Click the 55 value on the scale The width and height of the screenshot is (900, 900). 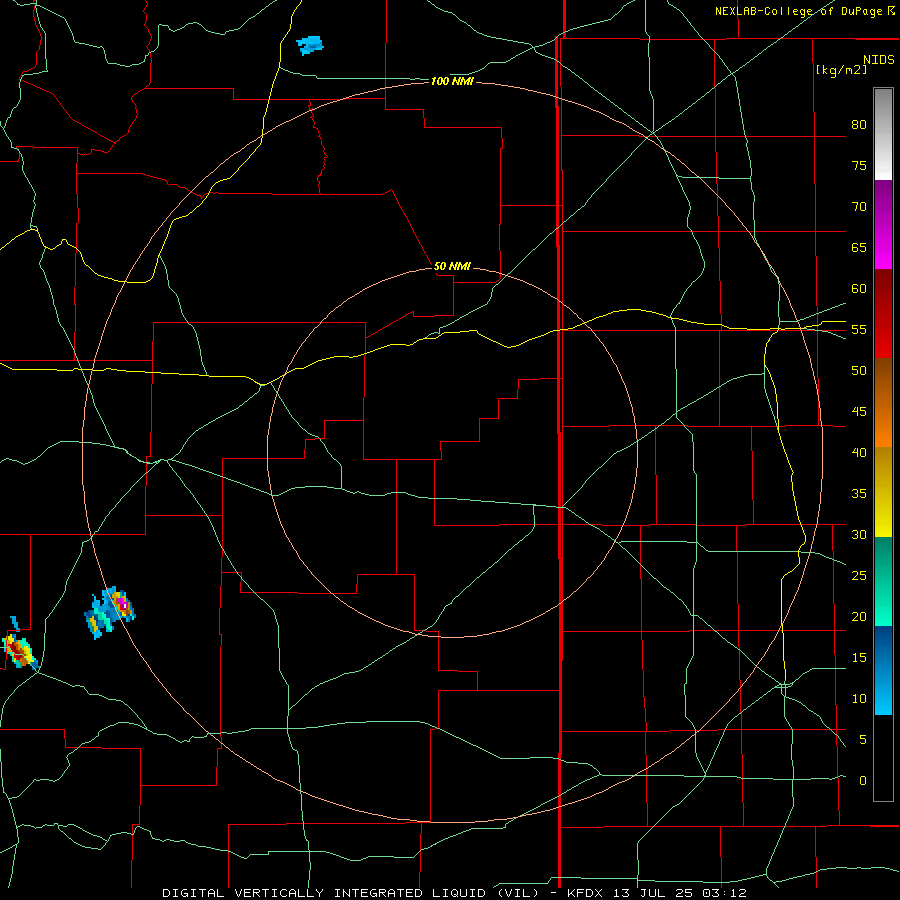point(859,329)
